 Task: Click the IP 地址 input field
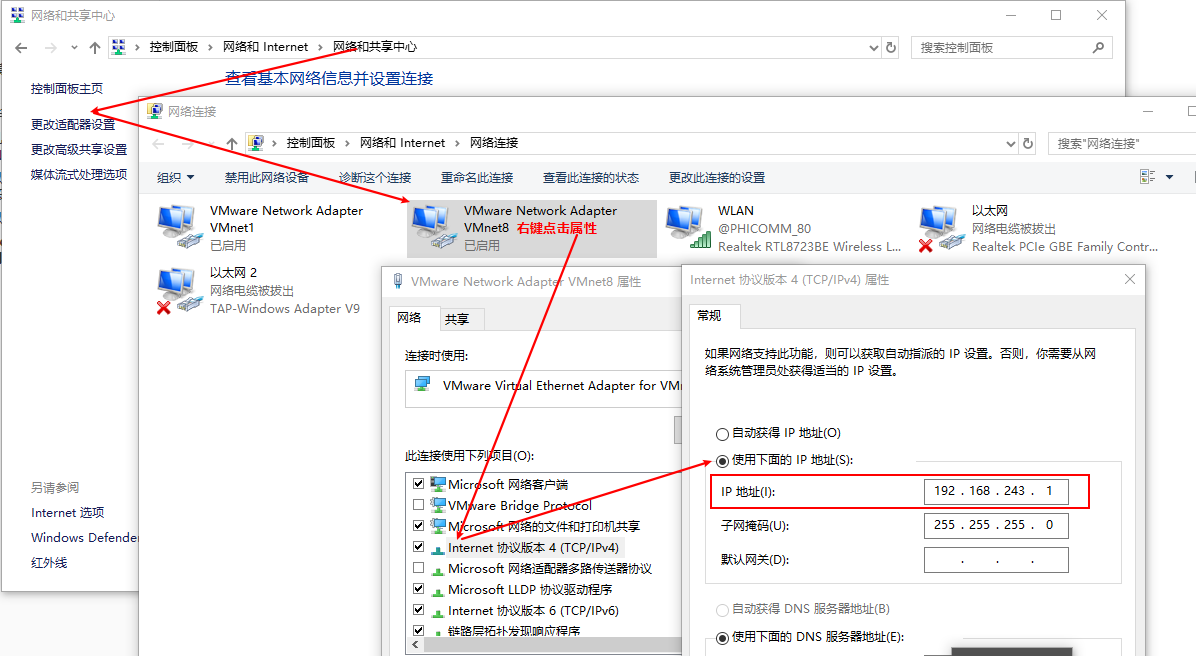coord(996,491)
